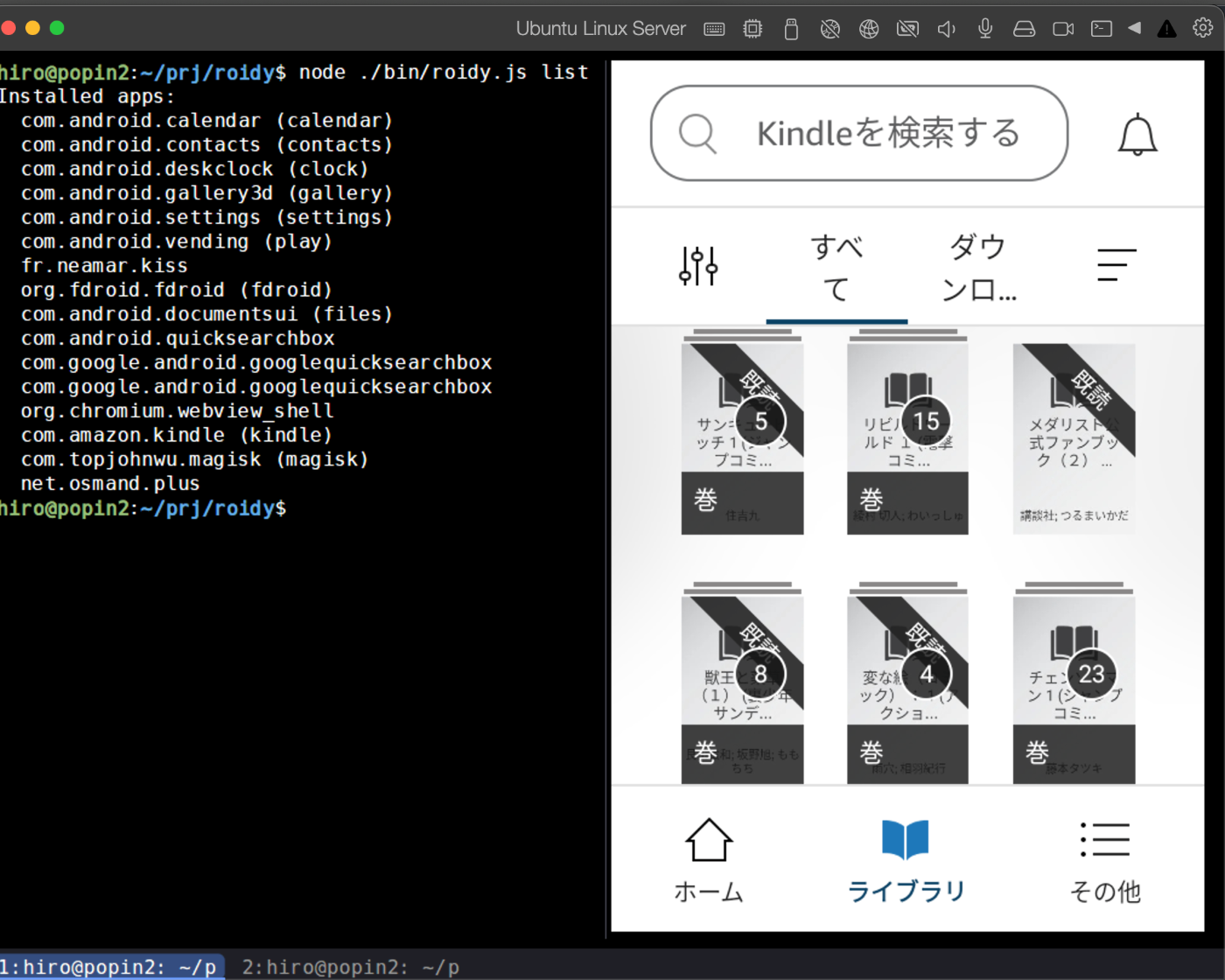The width and height of the screenshot is (1225, 980).
Task: Open the サンドイッチ book series with badge 5
Action: [742, 431]
